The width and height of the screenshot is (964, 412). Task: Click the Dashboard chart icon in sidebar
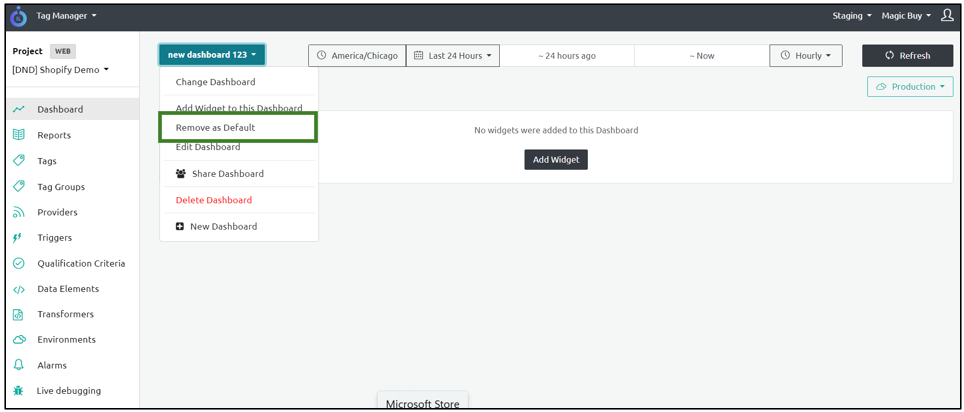[18, 109]
